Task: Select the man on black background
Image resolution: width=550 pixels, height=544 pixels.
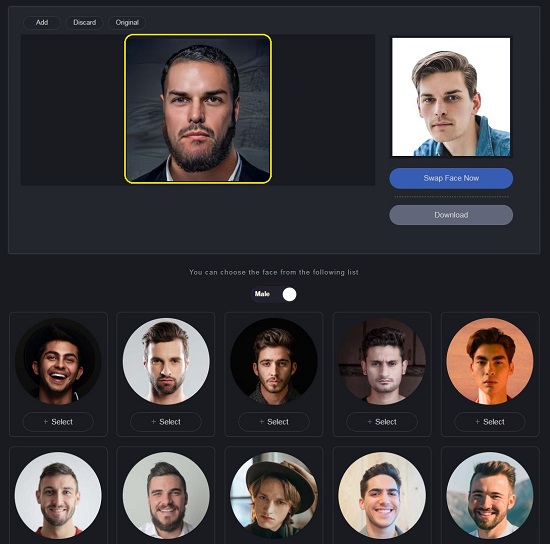Action: point(274,422)
